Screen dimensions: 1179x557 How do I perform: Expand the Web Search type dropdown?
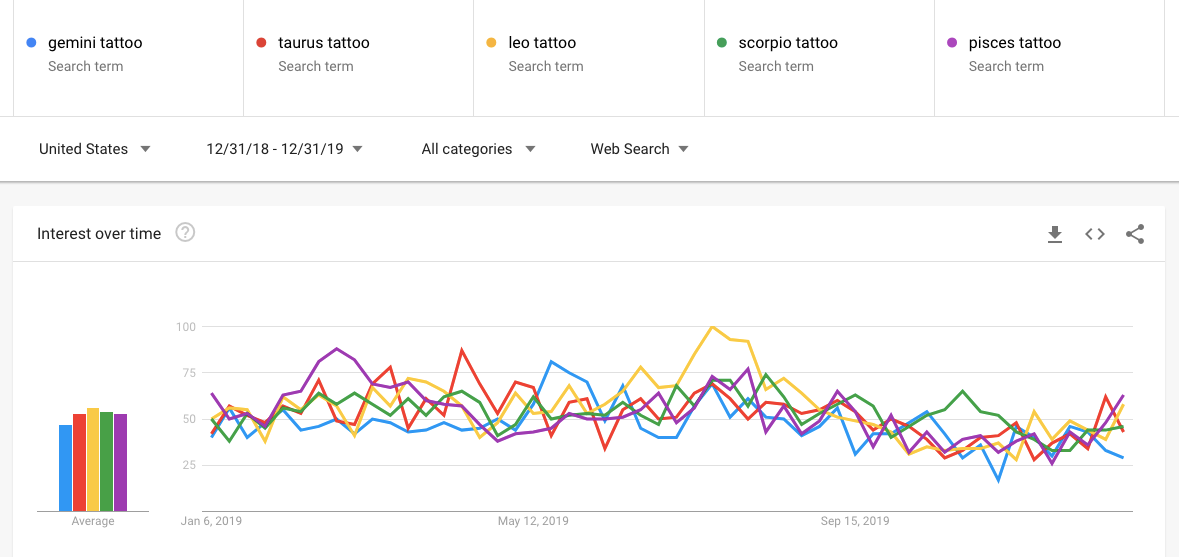point(639,149)
